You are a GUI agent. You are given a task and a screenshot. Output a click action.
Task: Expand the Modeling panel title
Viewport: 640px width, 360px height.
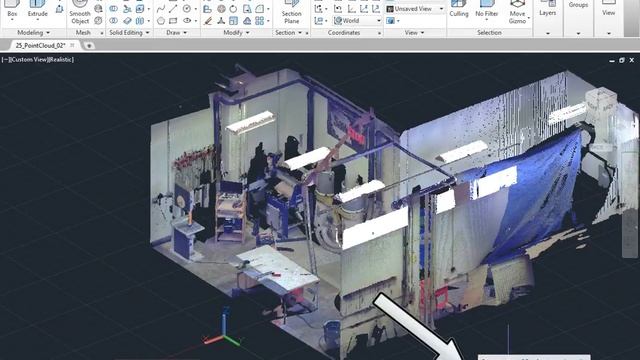33,32
